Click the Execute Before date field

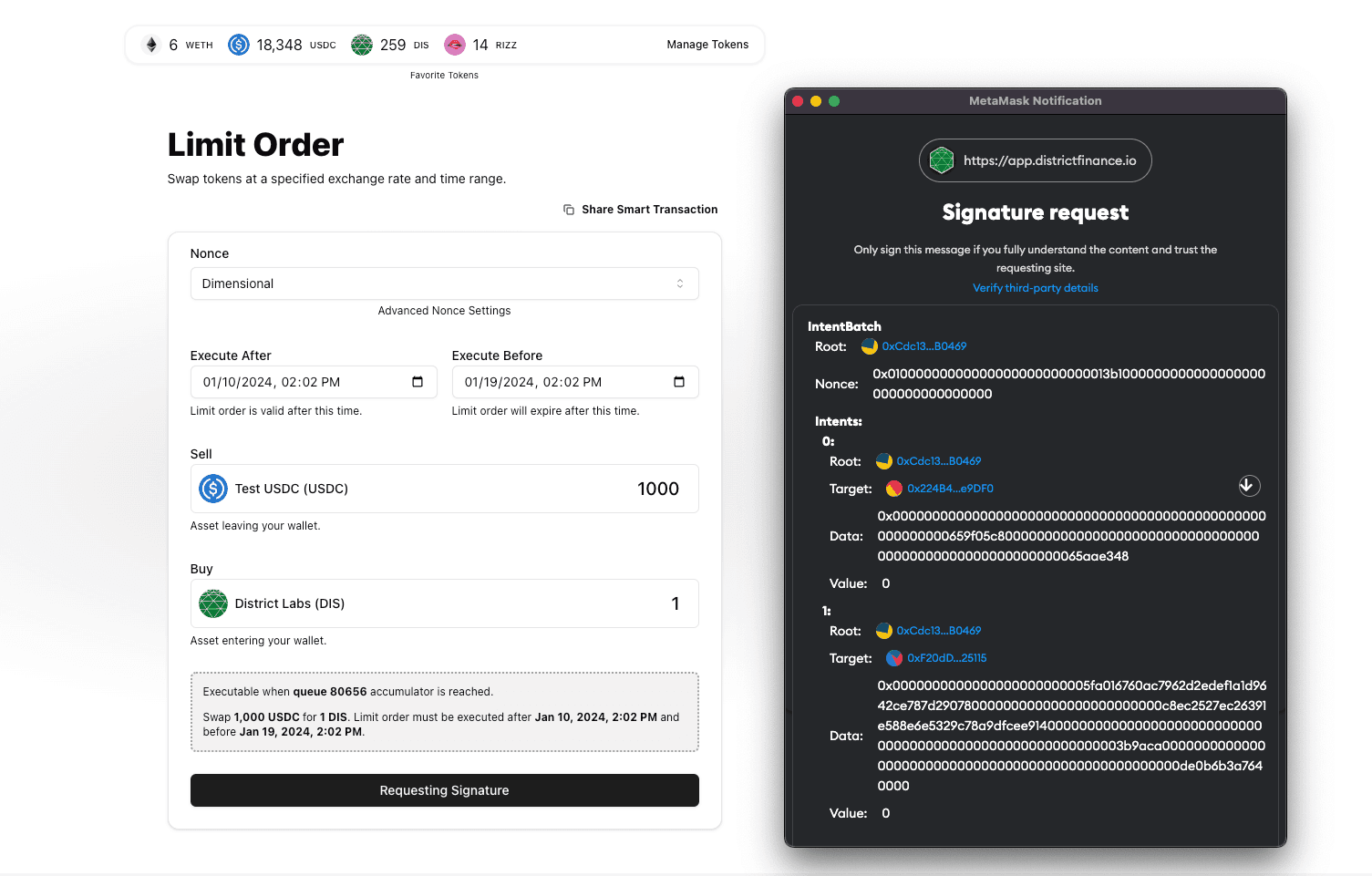[575, 382]
